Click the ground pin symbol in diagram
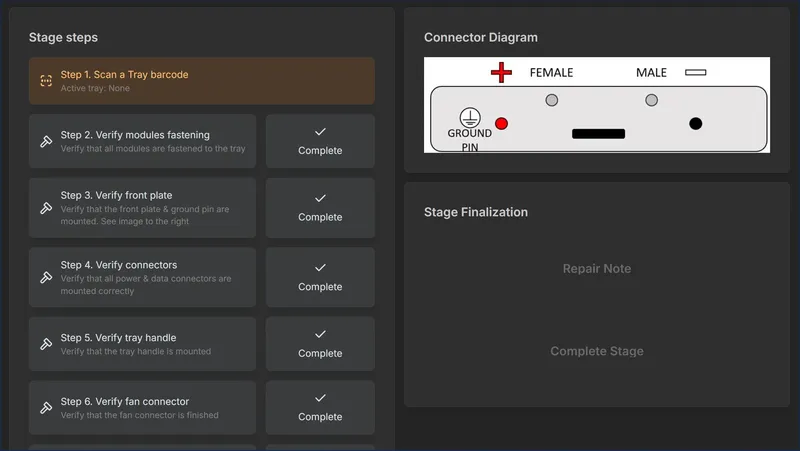 (x=470, y=117)
